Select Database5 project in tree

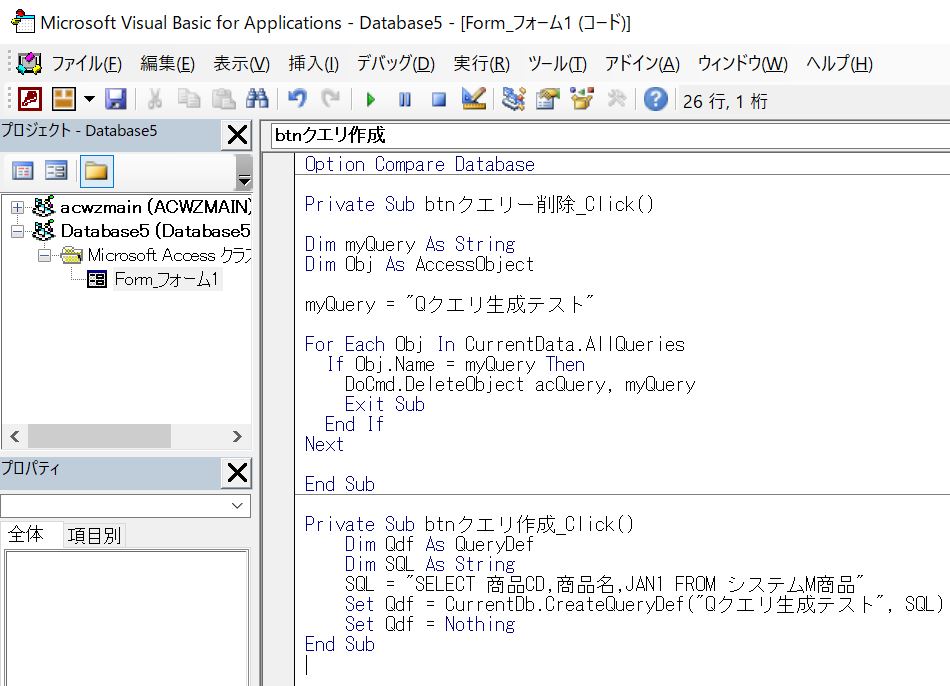tap(155, 231)
